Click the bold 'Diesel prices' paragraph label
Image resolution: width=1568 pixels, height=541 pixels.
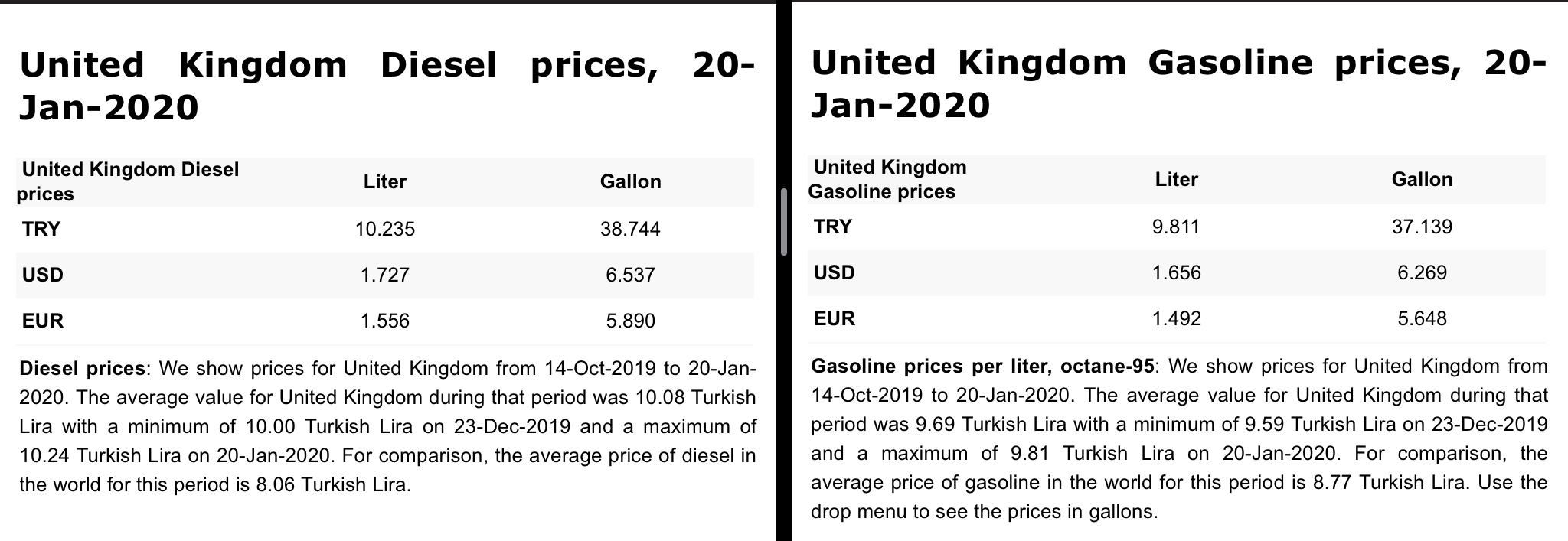(x=82, y=368)
